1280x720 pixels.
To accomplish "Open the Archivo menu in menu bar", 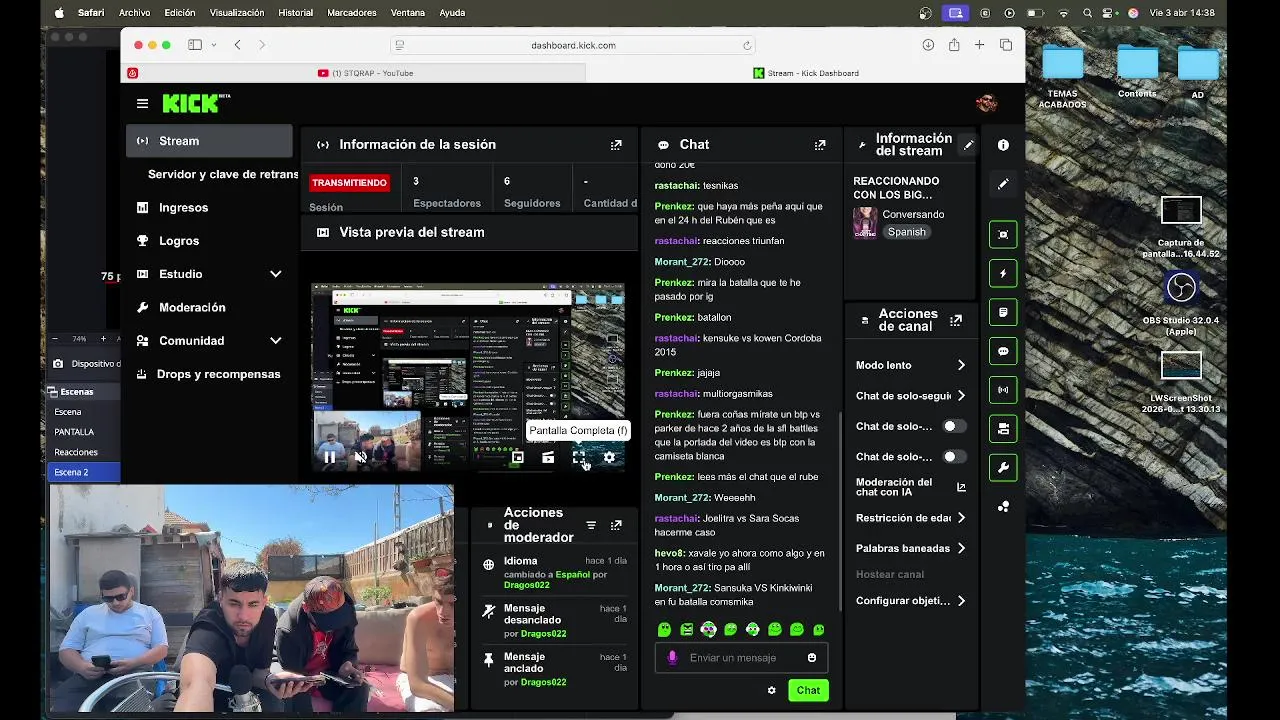I will point(134,13).
